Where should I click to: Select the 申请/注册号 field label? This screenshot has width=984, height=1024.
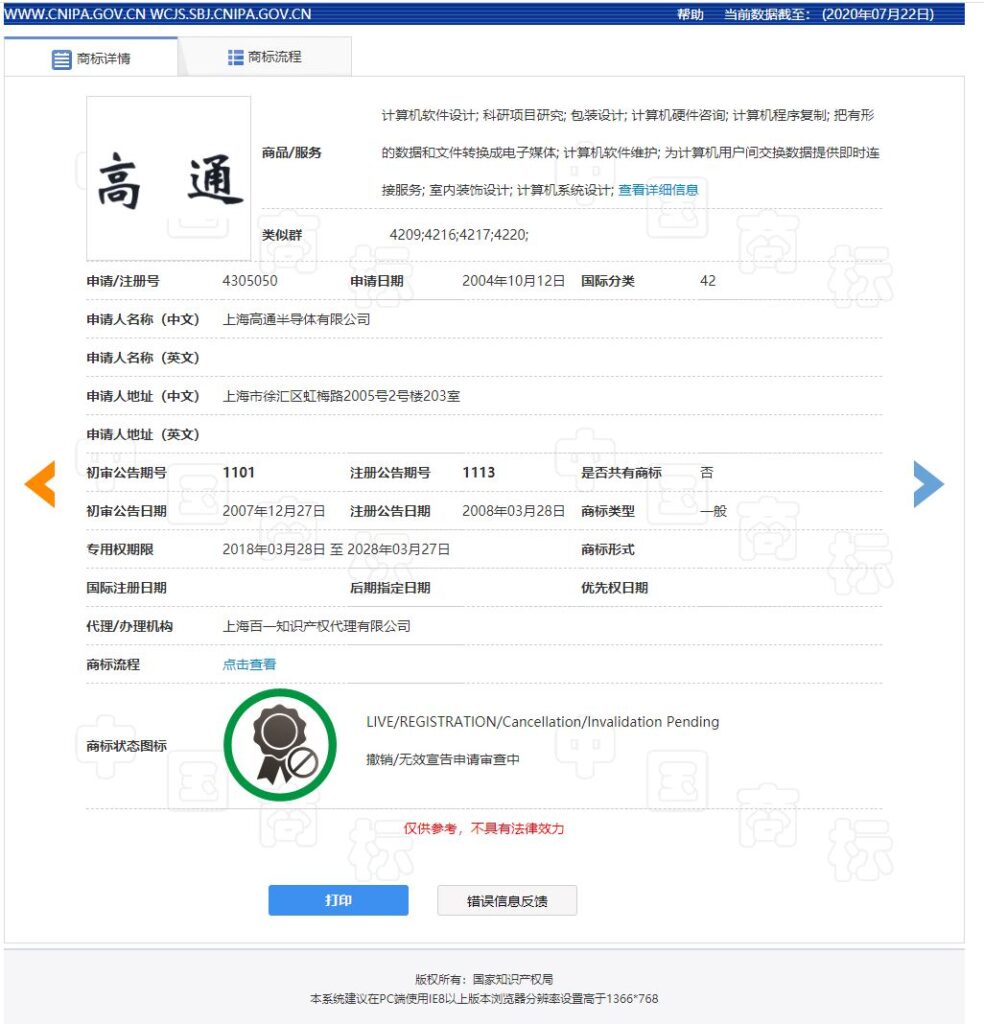123,281
